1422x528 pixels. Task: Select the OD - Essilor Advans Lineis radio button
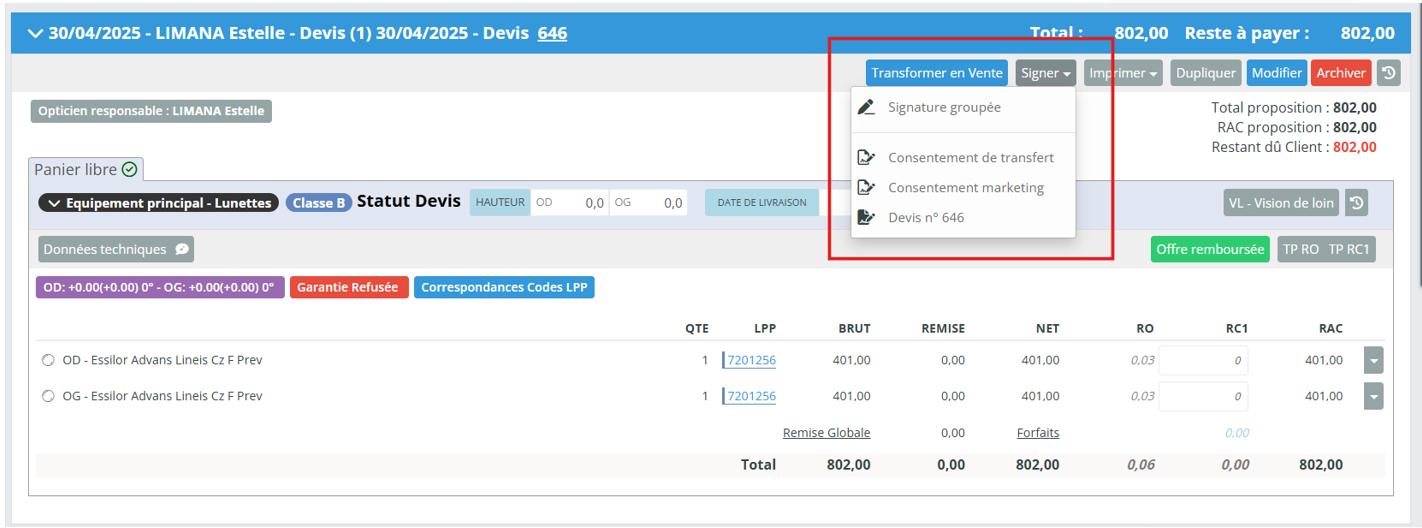tap(48, 360)
